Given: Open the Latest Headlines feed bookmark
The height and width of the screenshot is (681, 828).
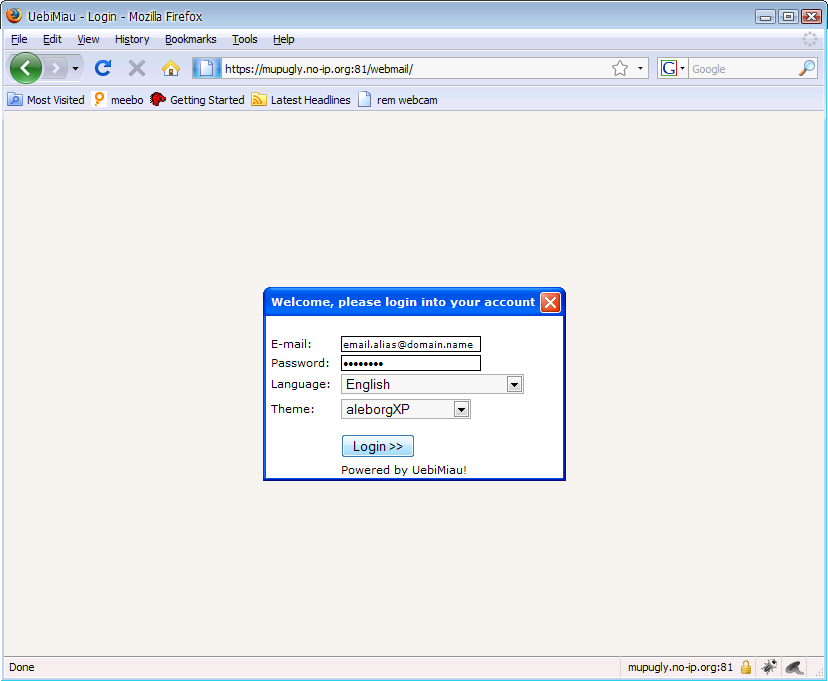Looking at the screenshot, I should click(301, 100).
